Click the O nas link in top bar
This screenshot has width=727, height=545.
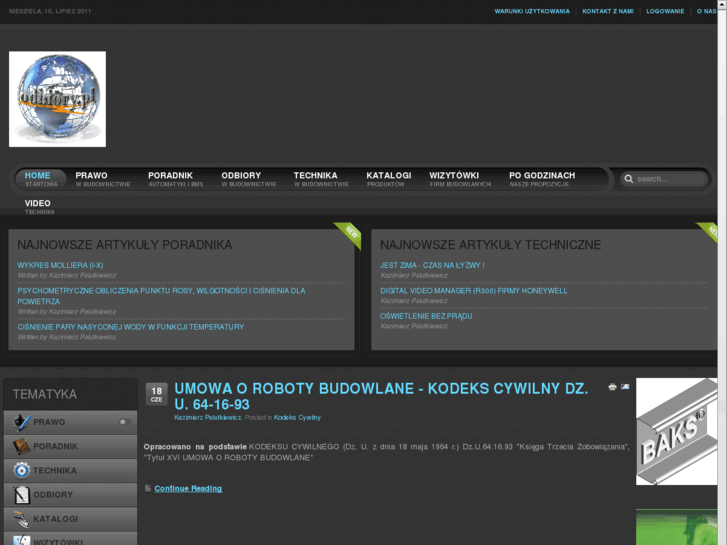(707, 11)
